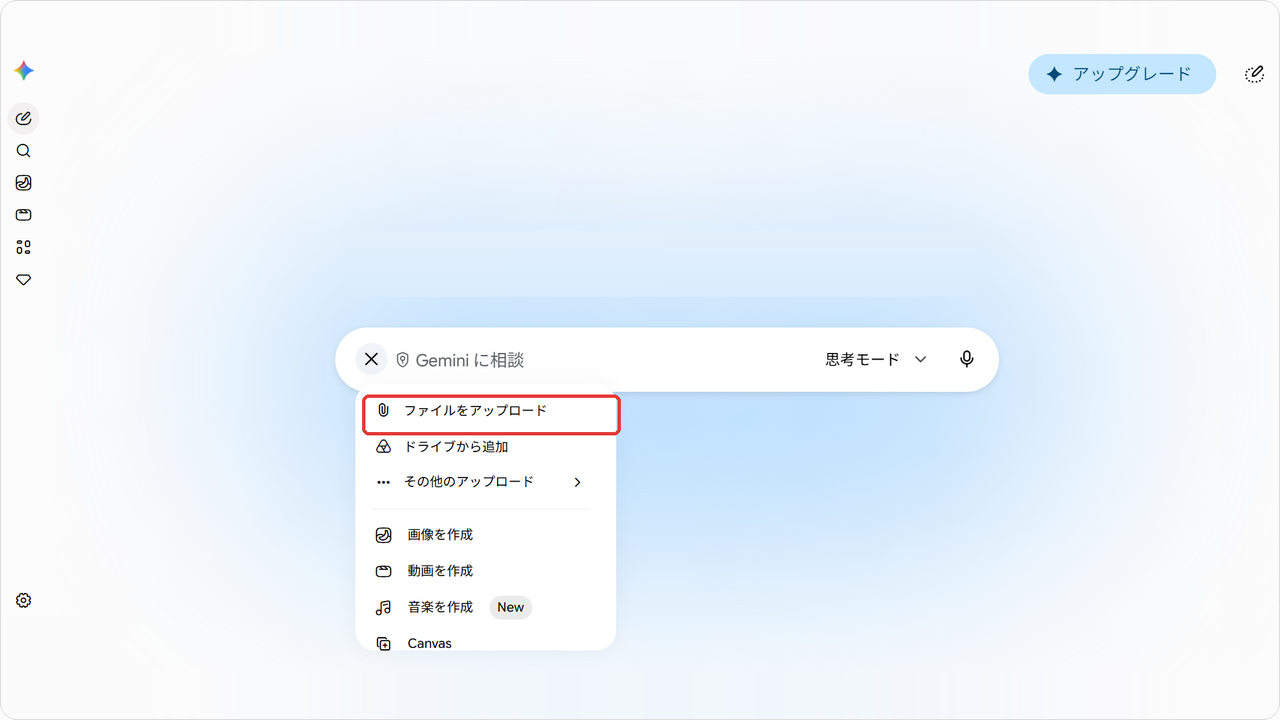The width and height of the screenshot is (1280, 720).
Task: Open the image creation icon in the sidebar
Action: (24, 183)
